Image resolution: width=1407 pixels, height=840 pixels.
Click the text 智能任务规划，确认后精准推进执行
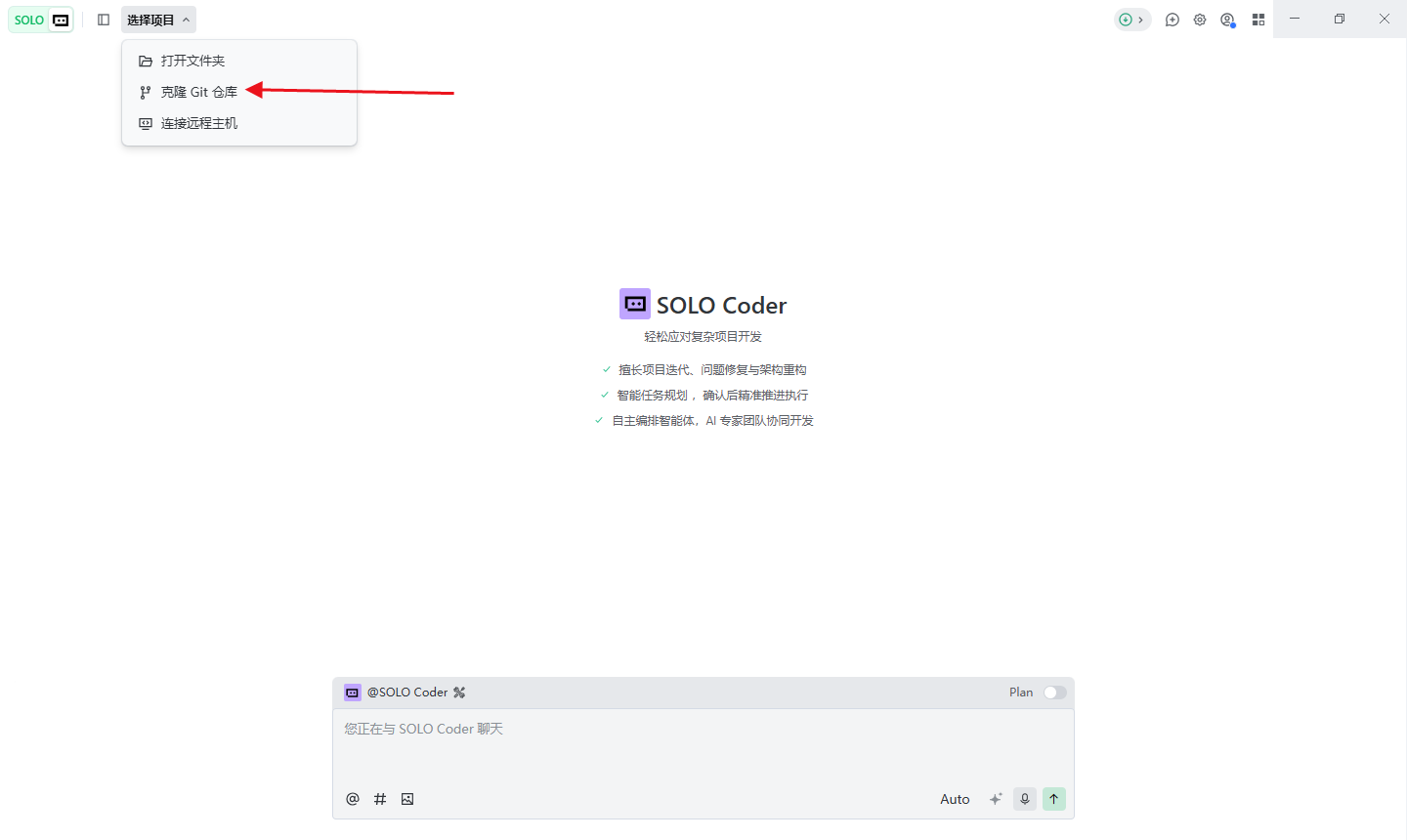click(712, 396)
